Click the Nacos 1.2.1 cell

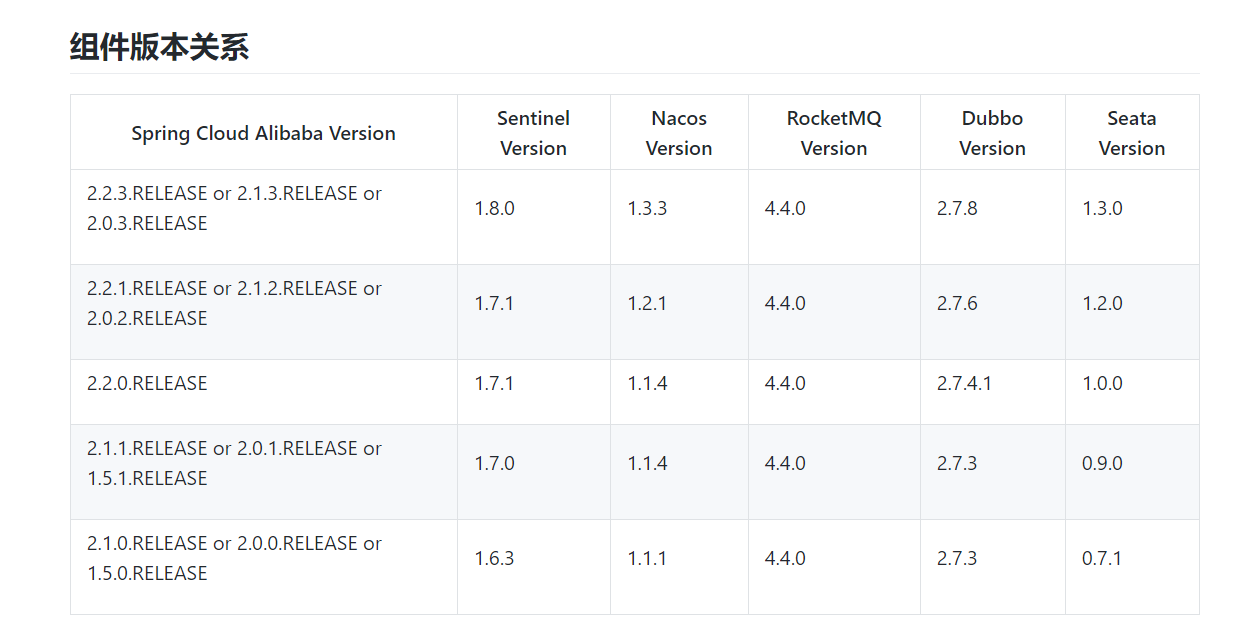647,303
